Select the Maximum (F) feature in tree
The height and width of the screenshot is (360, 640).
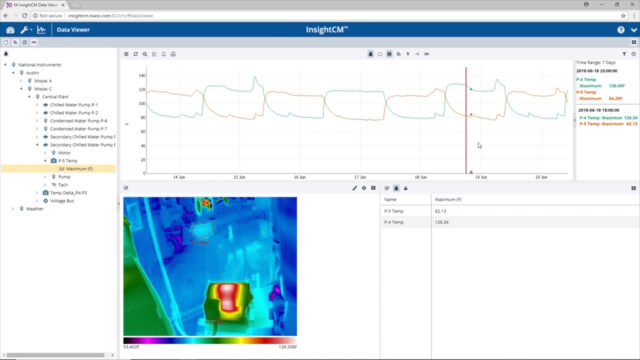tap(79, 169)
